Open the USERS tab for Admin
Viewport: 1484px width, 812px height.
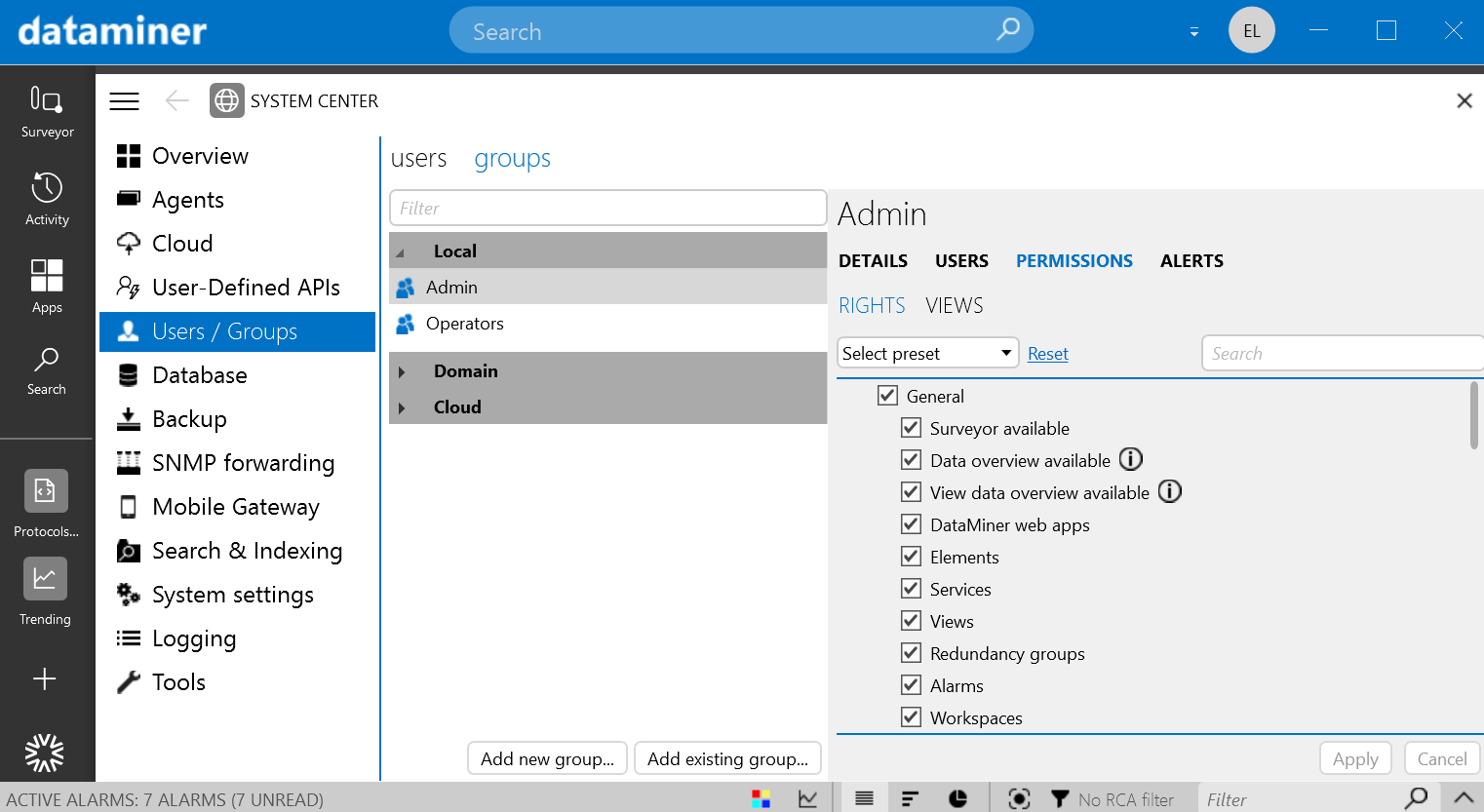coord(961,260)
